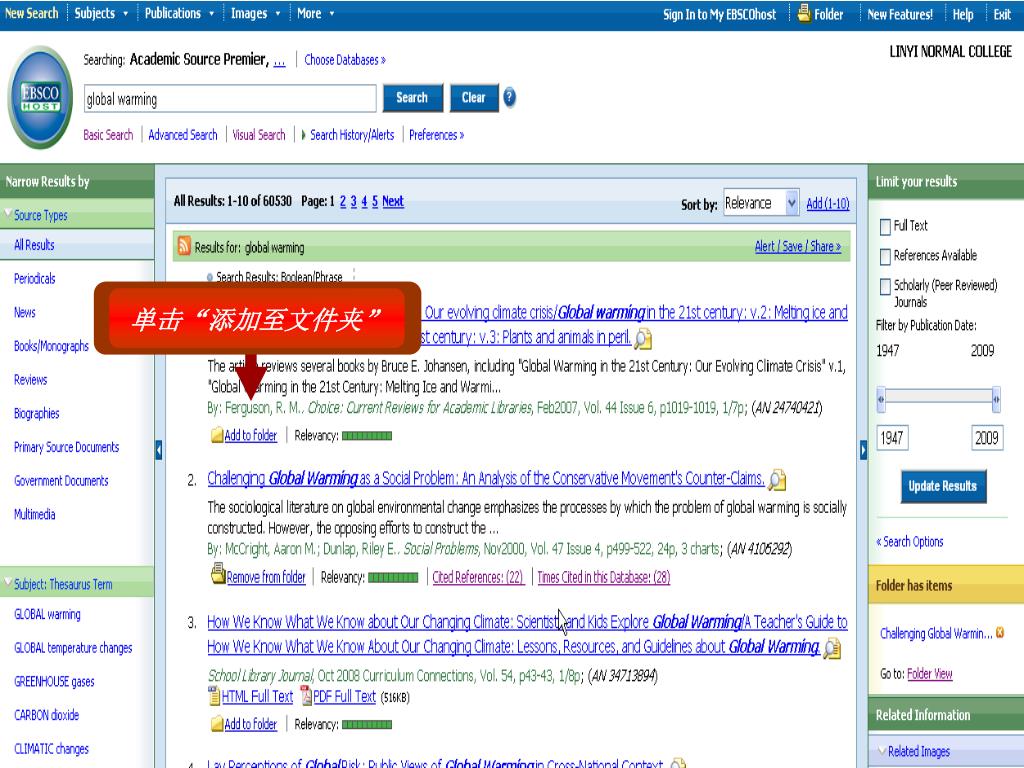The image size is (1024, 768).
Task: Open Visual Search mode
Action: [259, 135]
